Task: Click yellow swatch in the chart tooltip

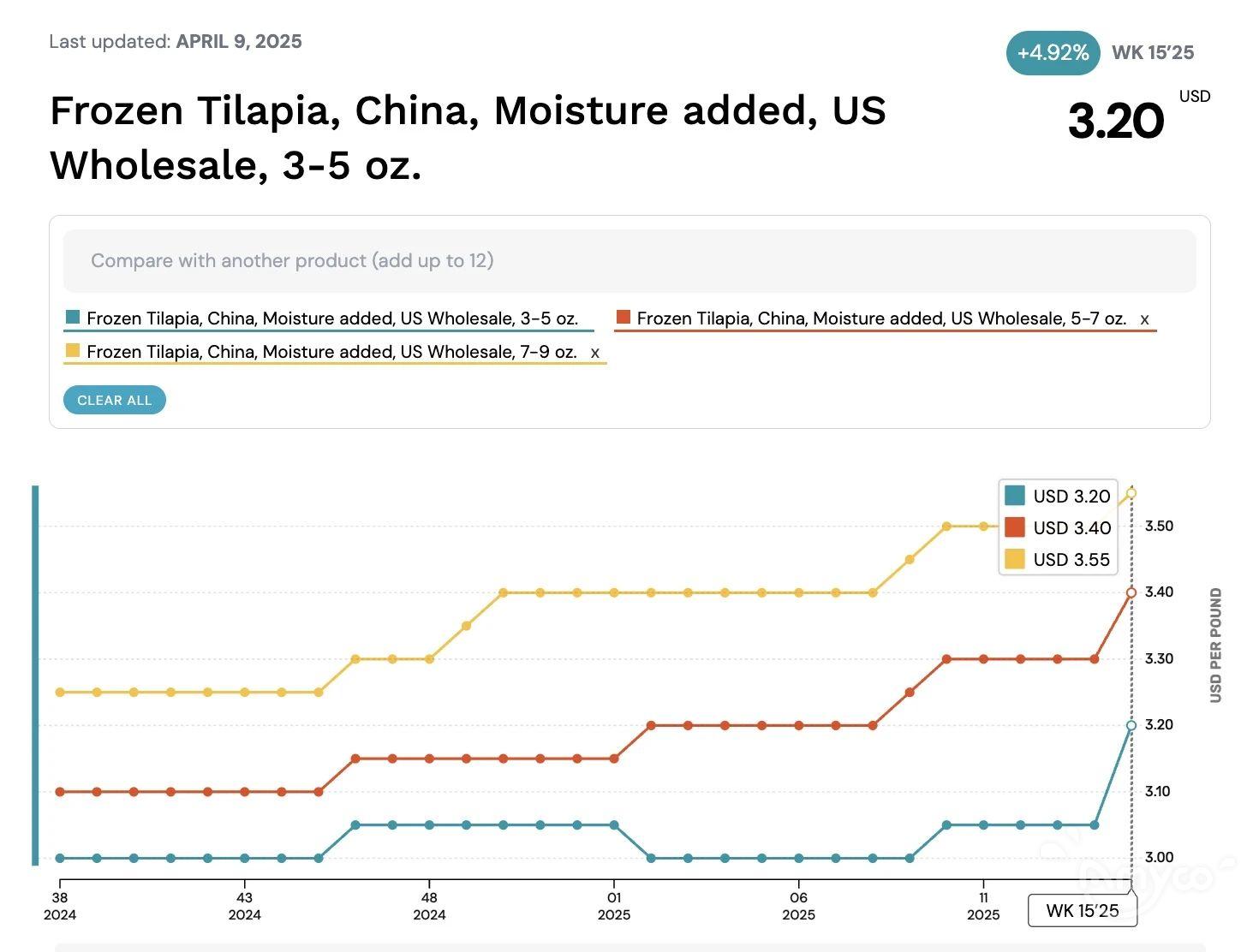Action: (x=1015, y=559)
